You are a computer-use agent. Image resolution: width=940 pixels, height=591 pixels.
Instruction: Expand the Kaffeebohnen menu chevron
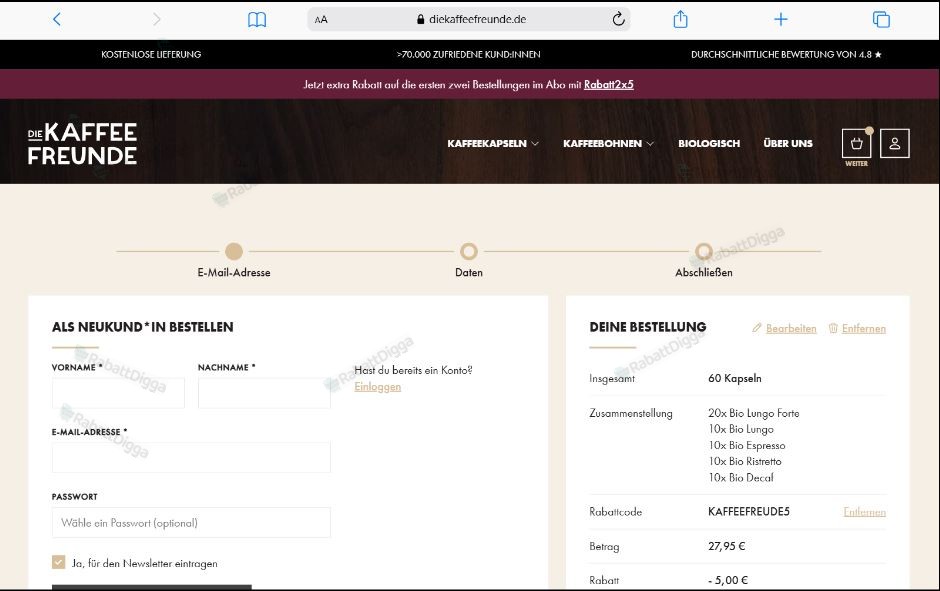click(x=650, y=144)
